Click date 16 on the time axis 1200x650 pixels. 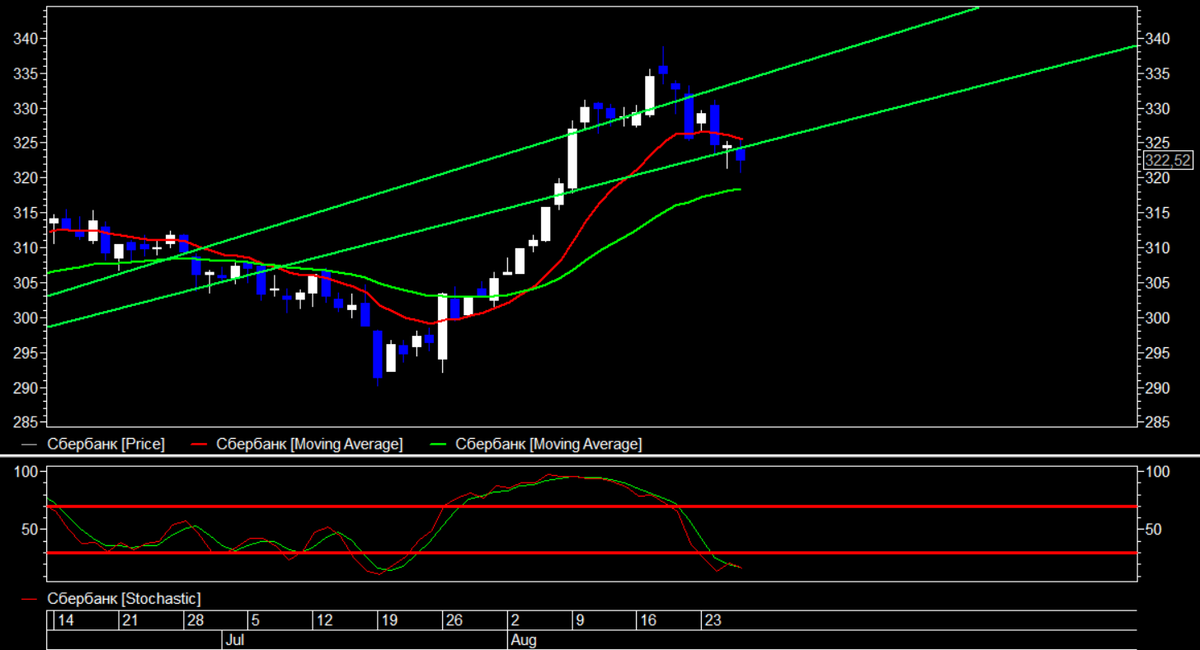click(x=647, y=620)
